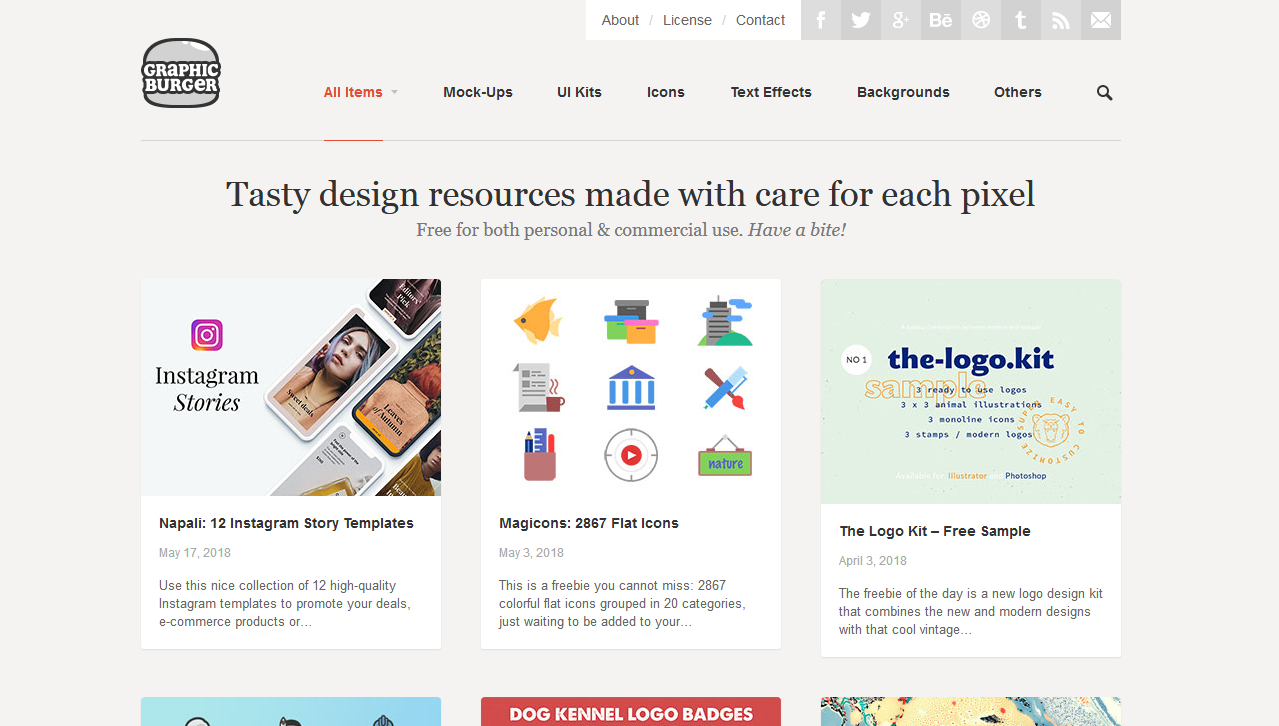
Task: Go to the License page
Action: 687,20
